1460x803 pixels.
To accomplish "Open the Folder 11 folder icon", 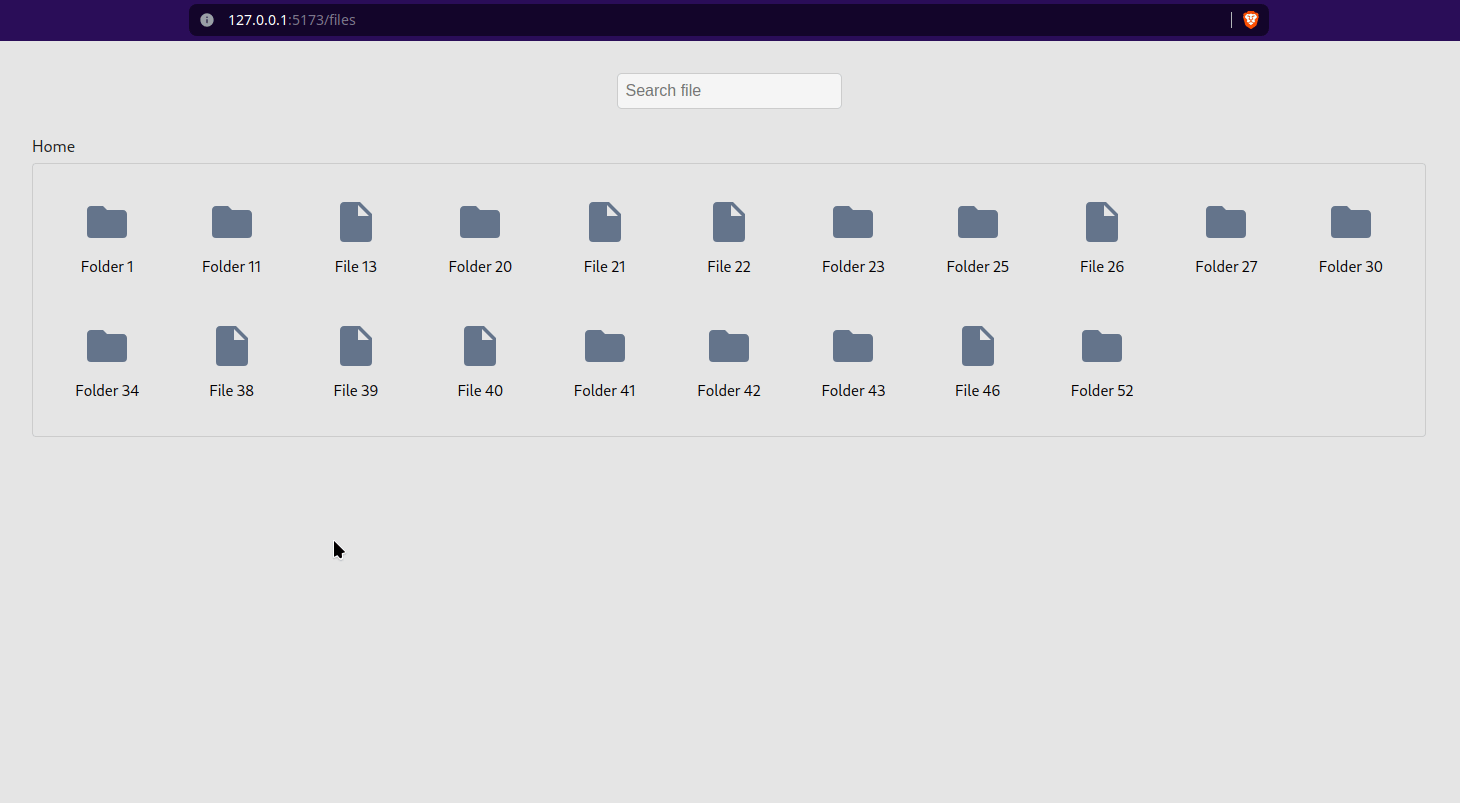I will 232,222.
